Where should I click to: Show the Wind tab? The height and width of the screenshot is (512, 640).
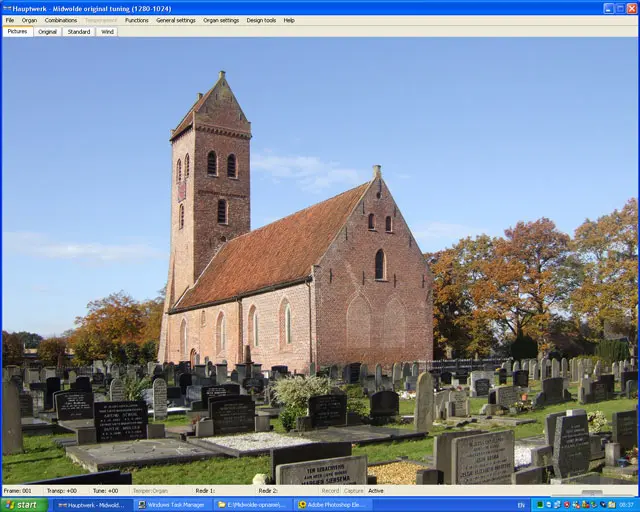107,32
